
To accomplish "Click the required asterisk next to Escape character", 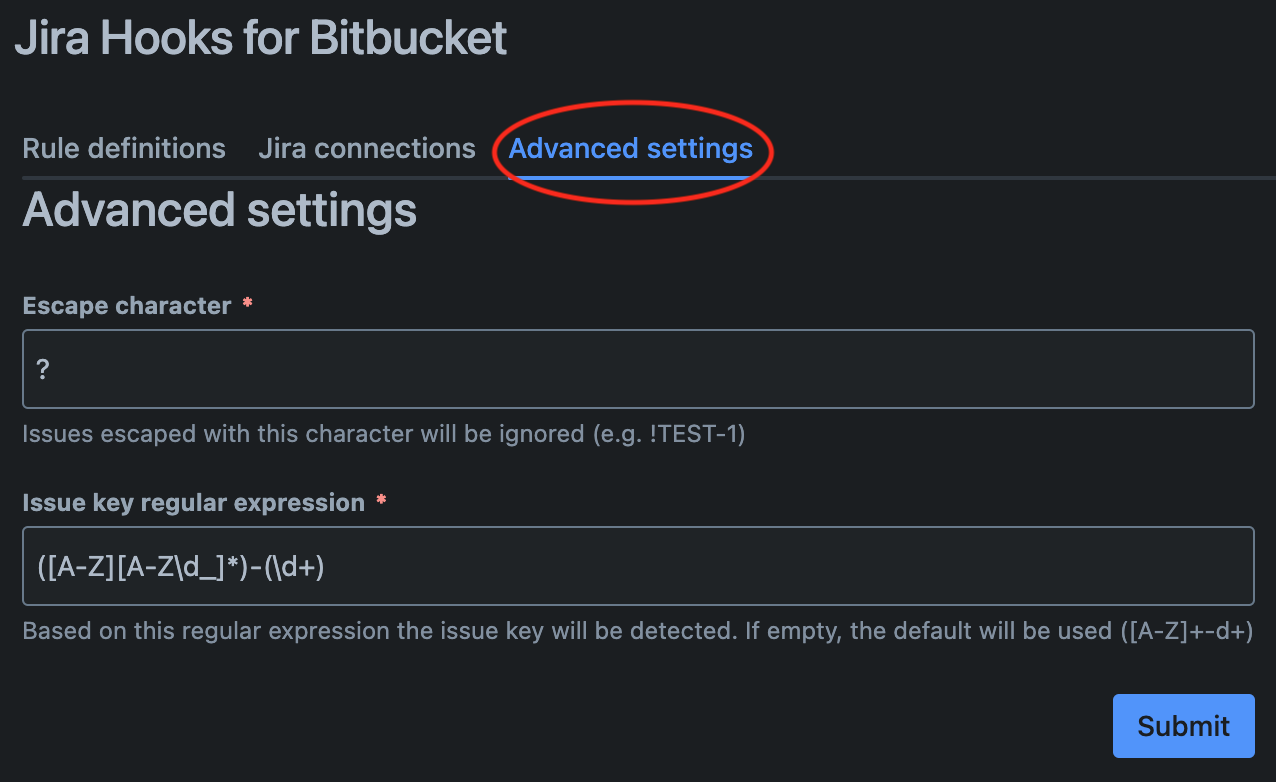I will 247,303.
